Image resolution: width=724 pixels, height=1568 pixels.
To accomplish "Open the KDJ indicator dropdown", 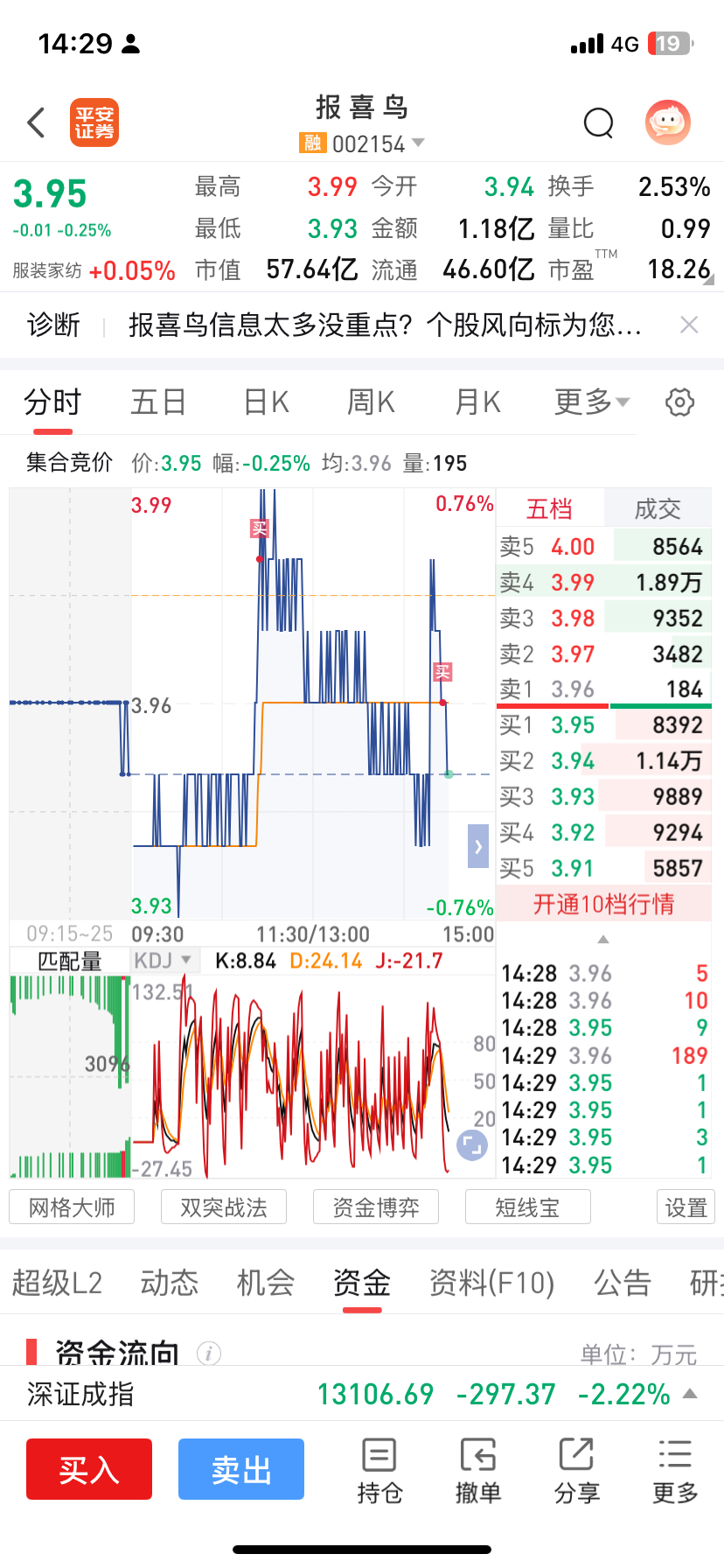I will pos(163,961).
